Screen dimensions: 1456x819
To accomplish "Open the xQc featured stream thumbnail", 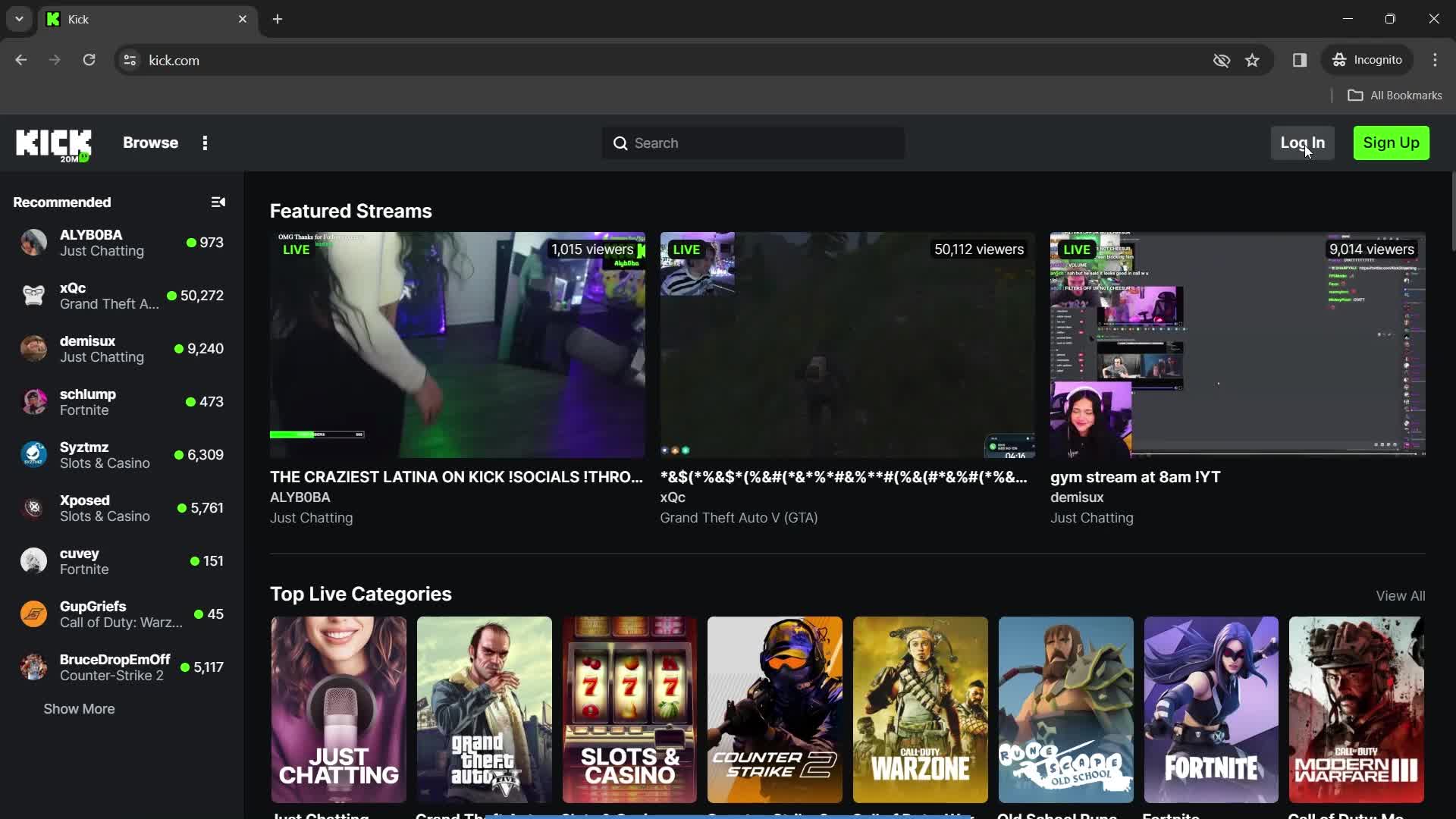I will pos(847,345).
